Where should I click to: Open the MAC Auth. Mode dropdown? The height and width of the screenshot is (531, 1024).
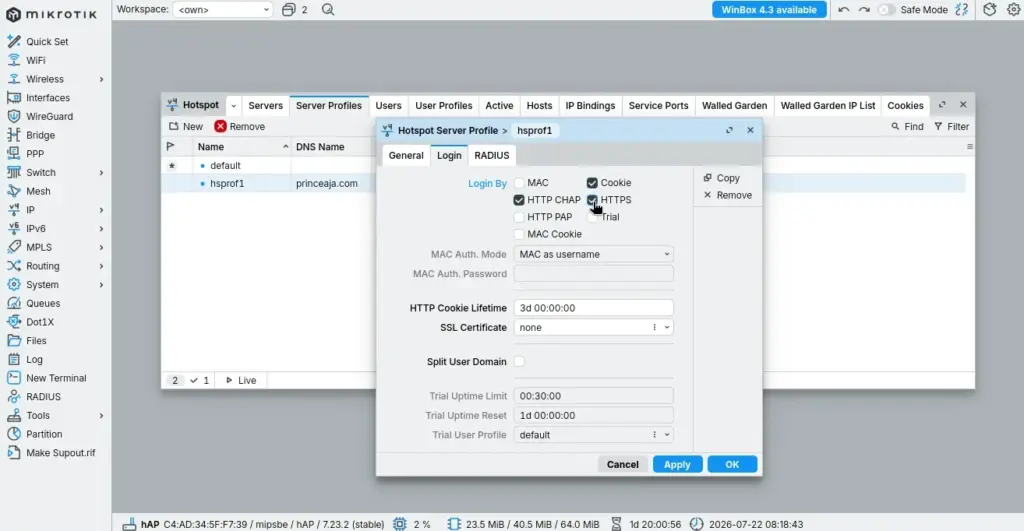pyautogui.click(x=594, y=254)
